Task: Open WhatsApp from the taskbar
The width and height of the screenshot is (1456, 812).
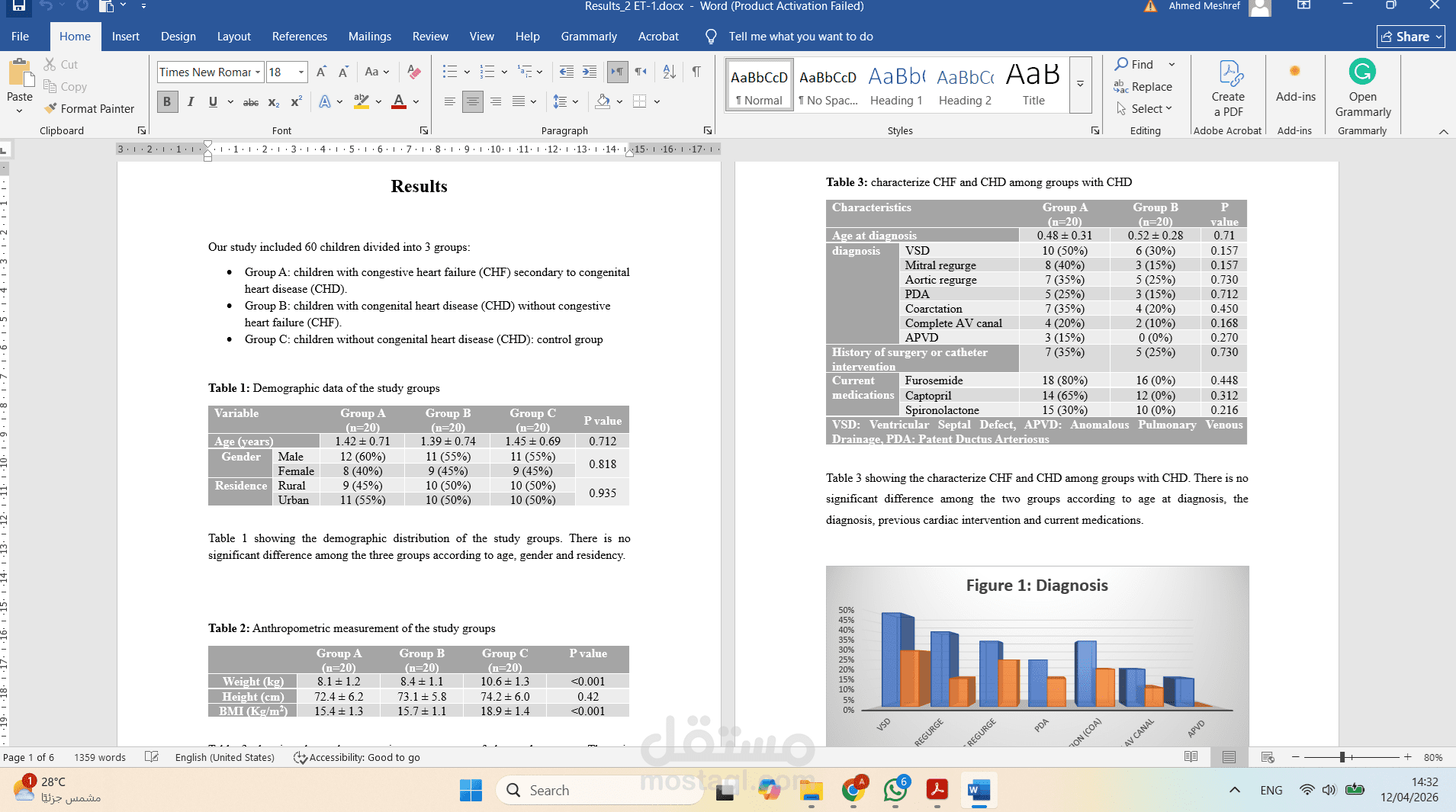Action: coord(895,790)
